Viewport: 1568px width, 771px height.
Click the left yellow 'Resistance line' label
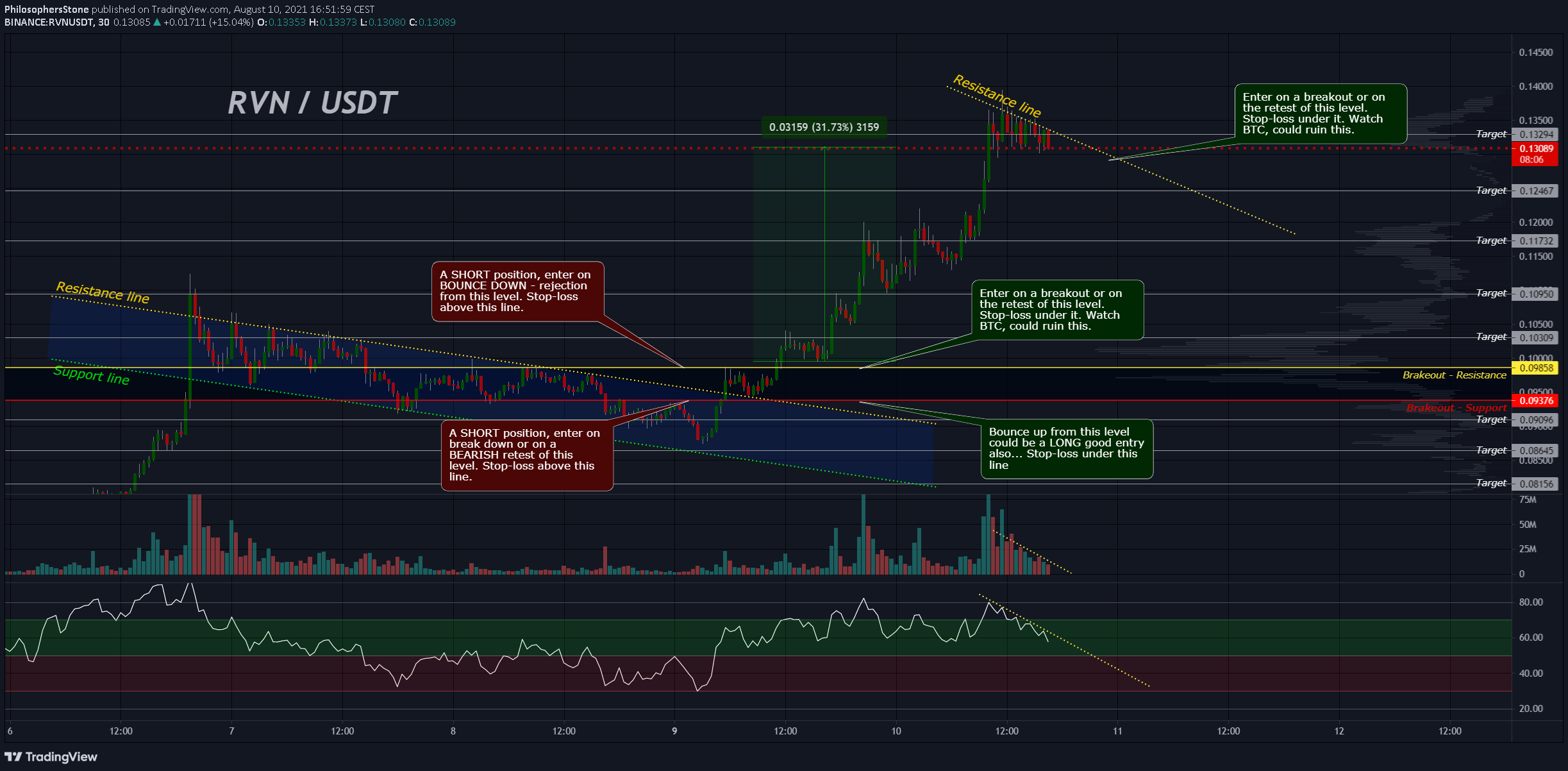[x=103, y=292]
